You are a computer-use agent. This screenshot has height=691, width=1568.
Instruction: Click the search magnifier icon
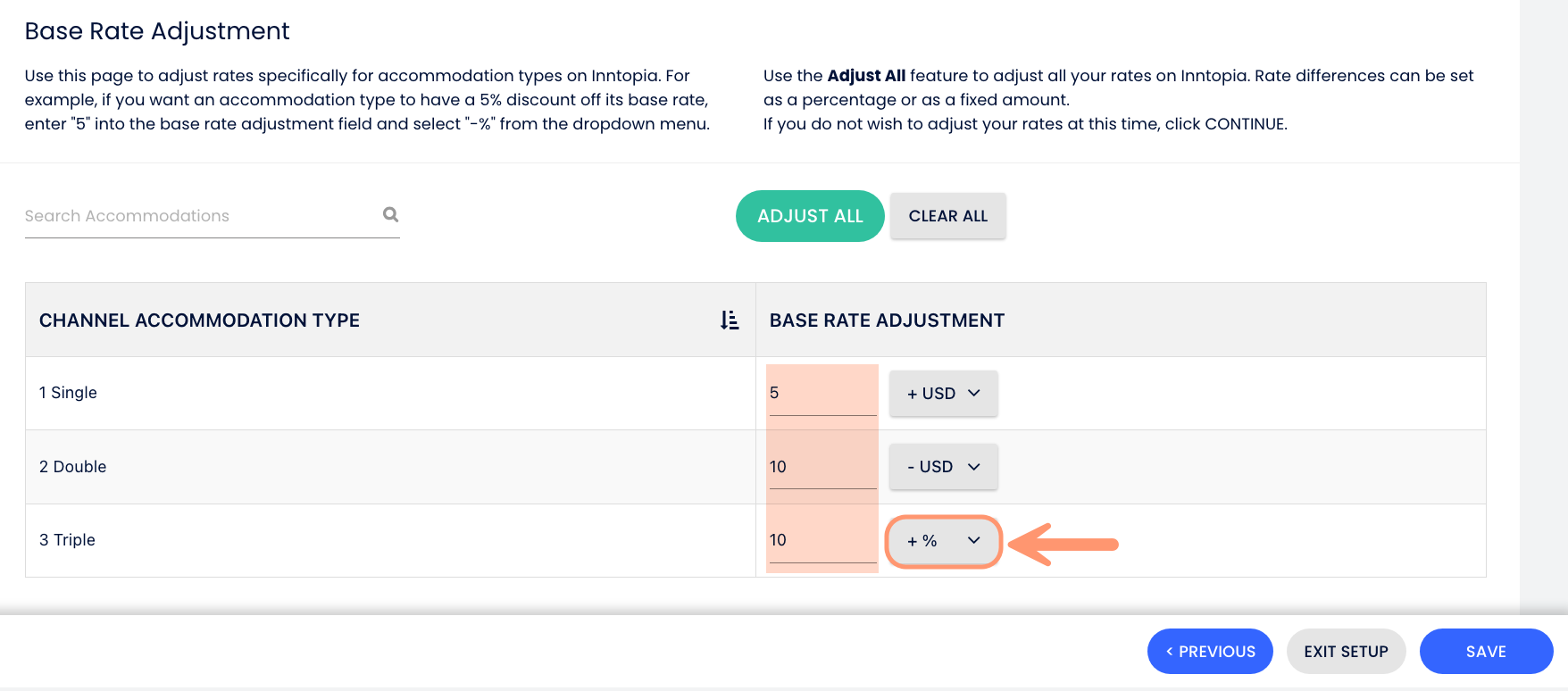coord(390,214)
